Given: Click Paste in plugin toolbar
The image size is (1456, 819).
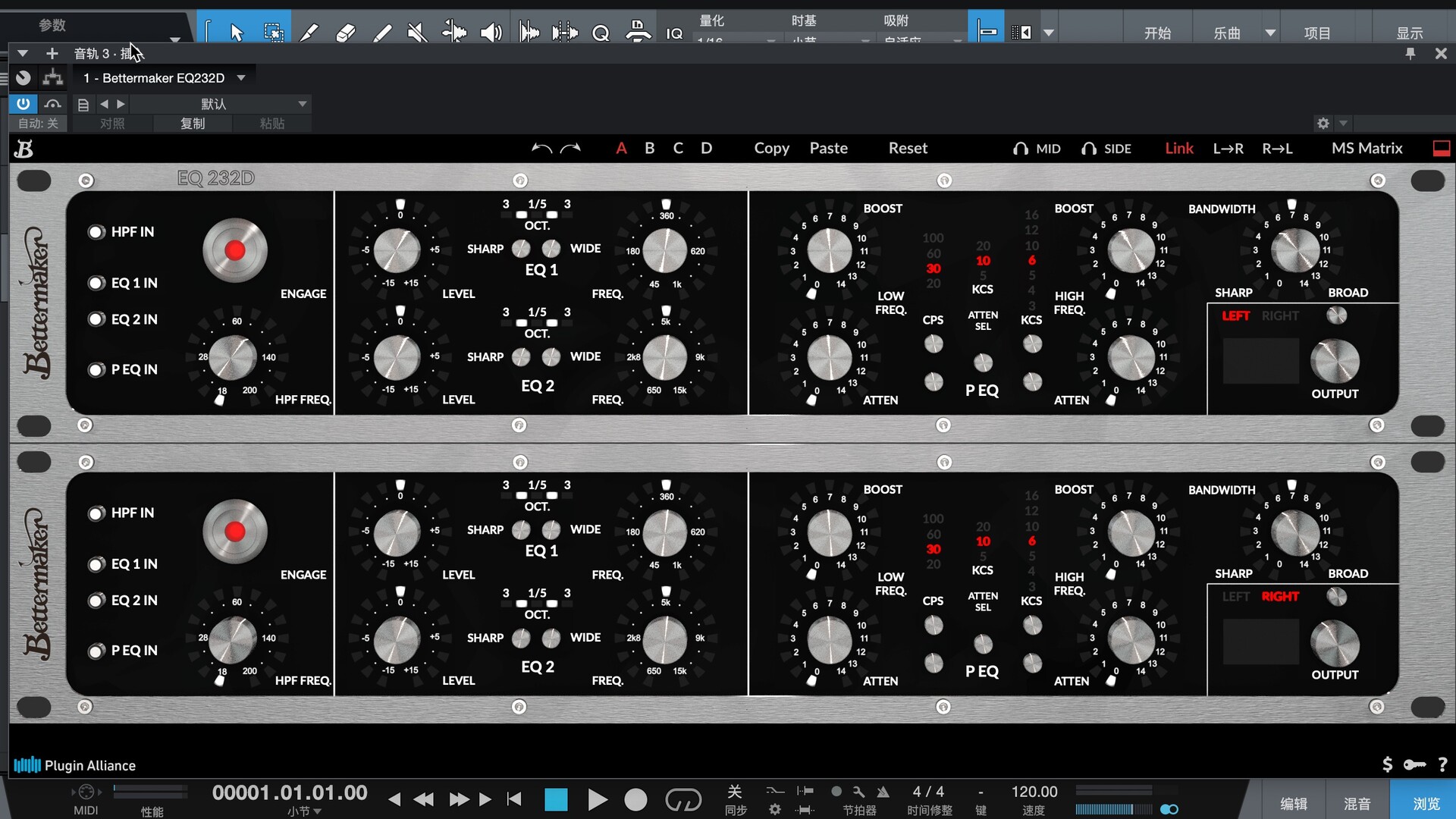Looking at the screenshot, I should 828,149.
